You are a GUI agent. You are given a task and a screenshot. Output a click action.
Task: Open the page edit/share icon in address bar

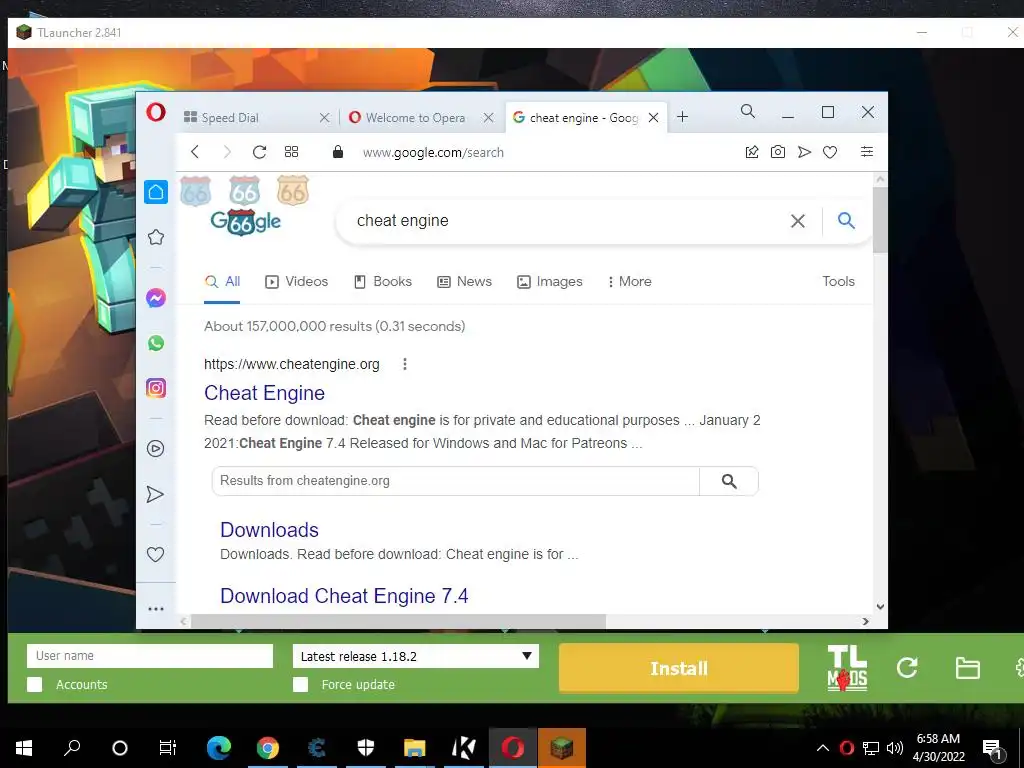752,152
